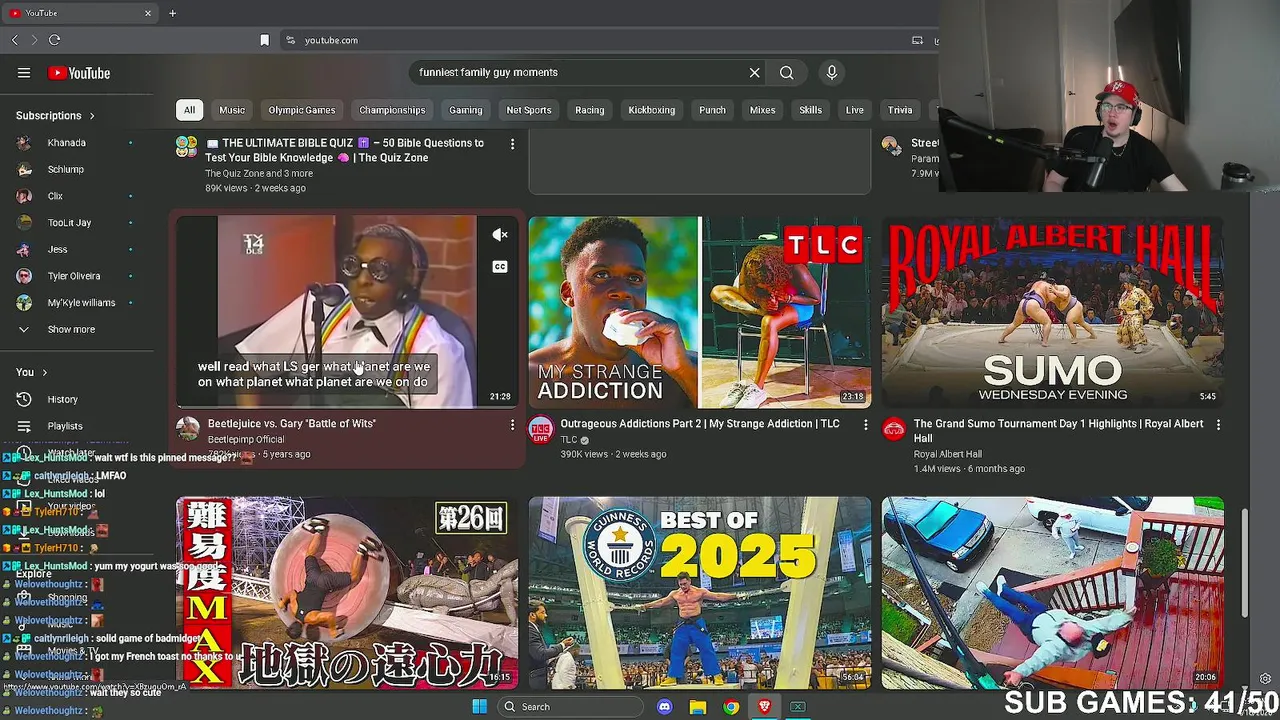This screenshot has height=720, width=1280.
Task: Click The Quiz Zone and 3 more channel link
Action: pos(259,174)
